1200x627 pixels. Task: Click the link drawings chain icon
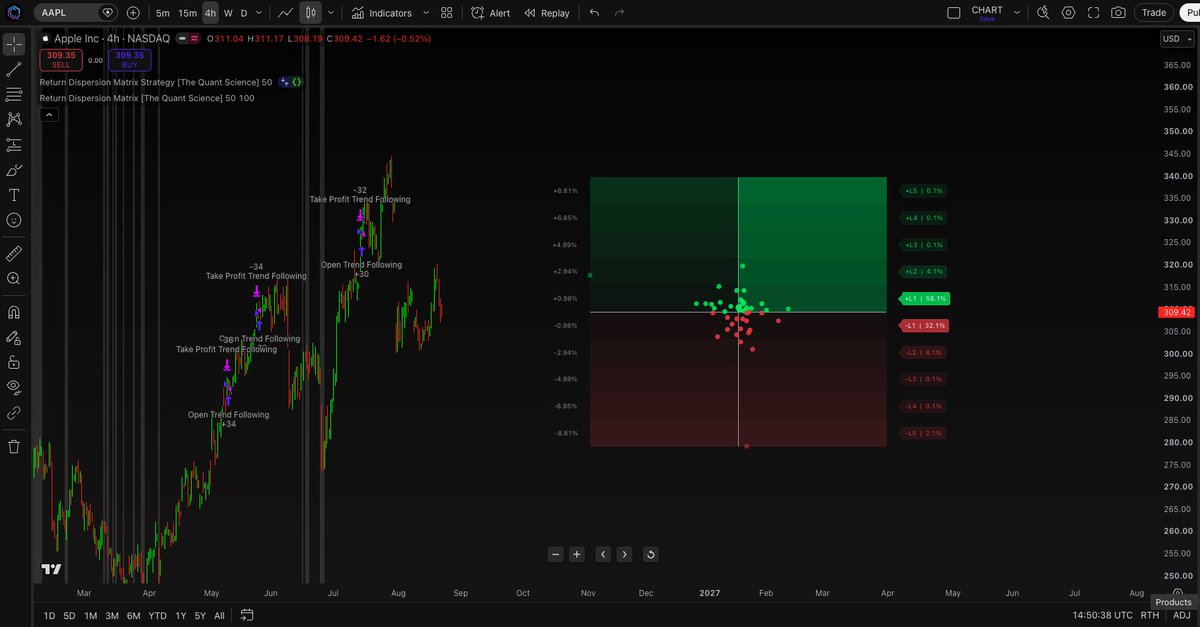pyautogui.click(x=14, y=412)
